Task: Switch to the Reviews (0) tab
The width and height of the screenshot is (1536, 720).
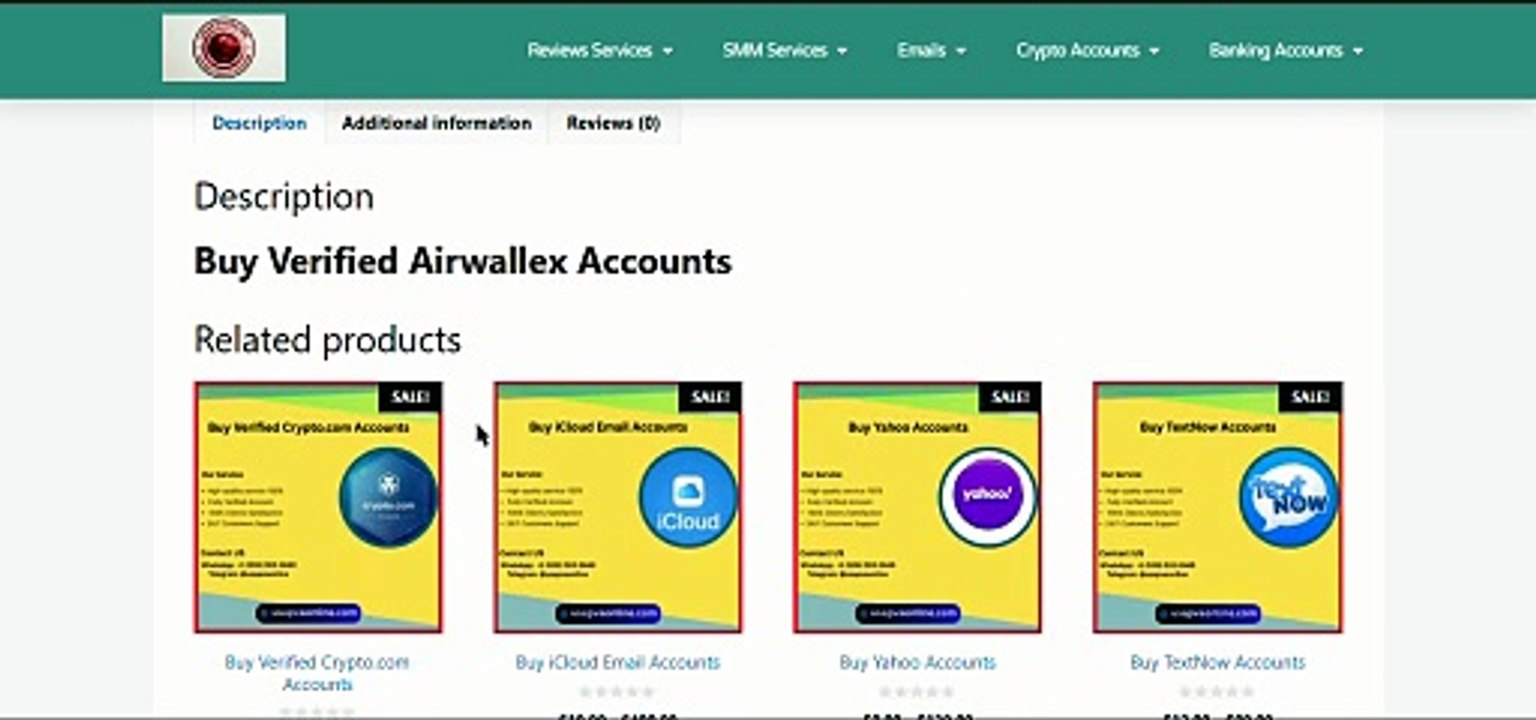Action: (613, 123)
